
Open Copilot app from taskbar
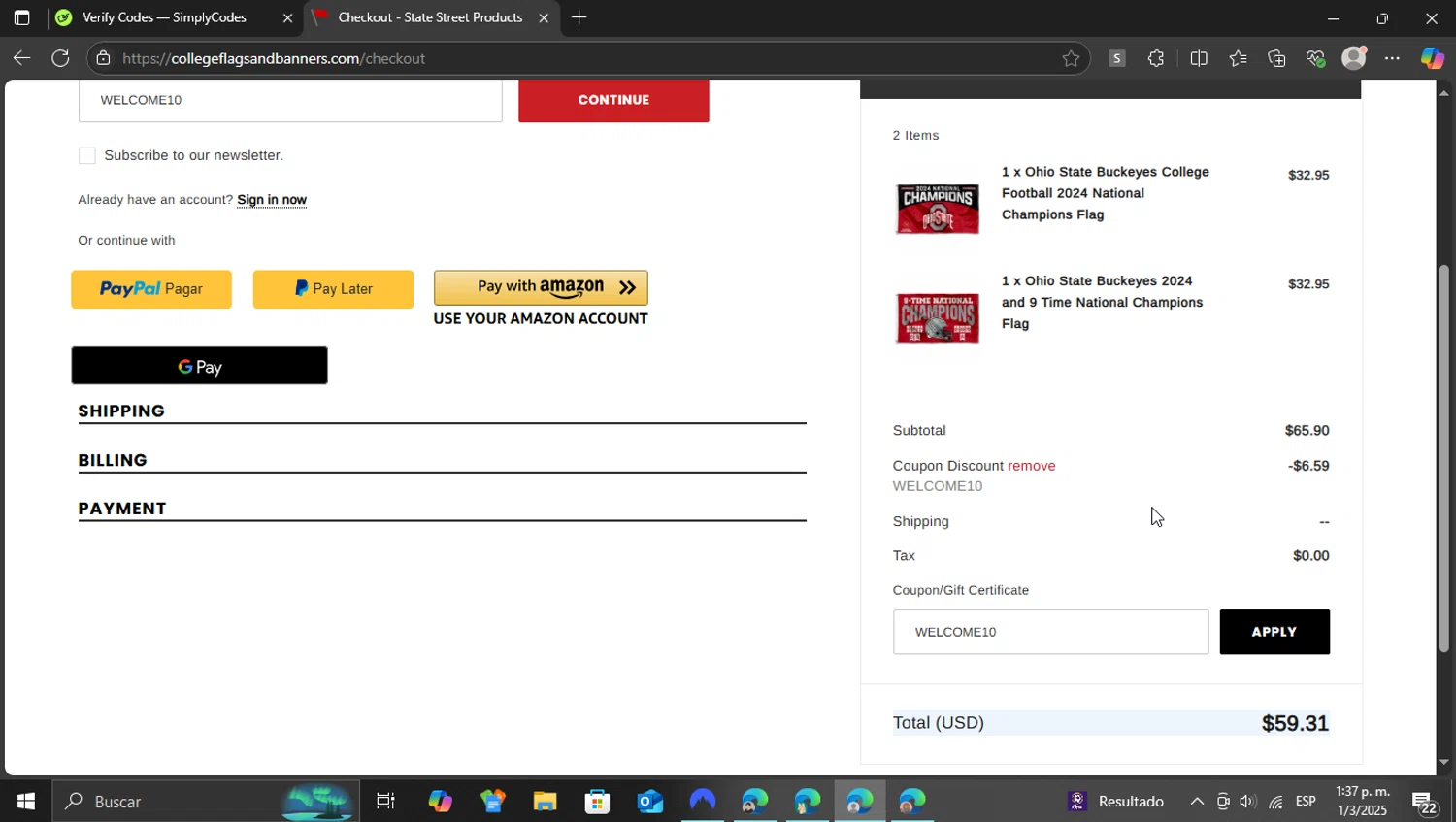coord(440,802)
